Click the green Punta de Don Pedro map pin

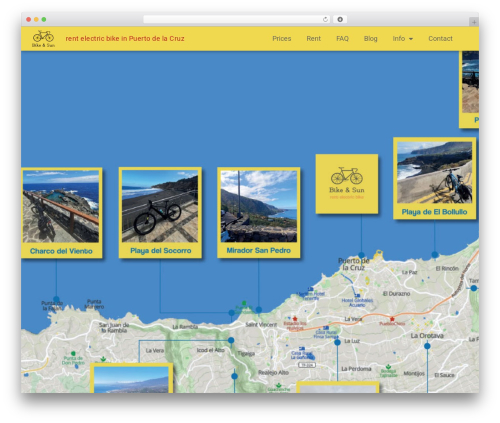coord(73,353)
